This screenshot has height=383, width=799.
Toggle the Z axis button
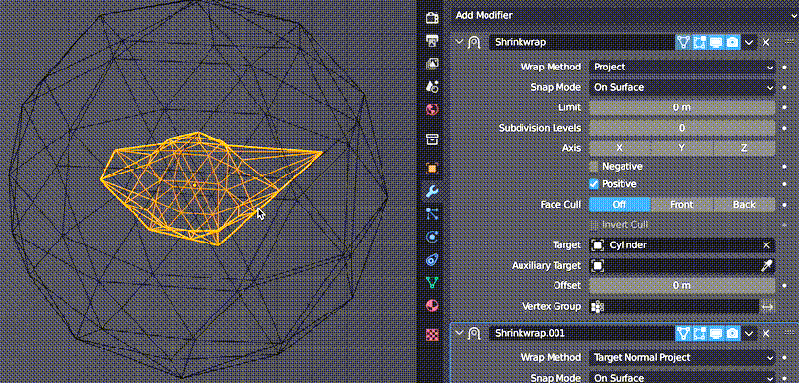[x=744, y=148]
